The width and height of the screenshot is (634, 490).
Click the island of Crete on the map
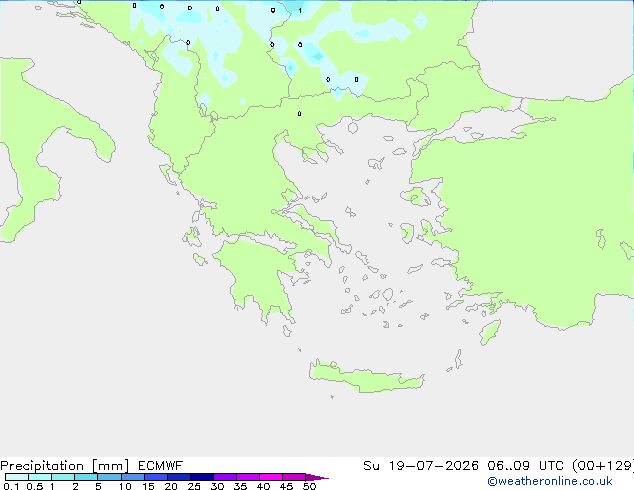(x=366, y=376)
